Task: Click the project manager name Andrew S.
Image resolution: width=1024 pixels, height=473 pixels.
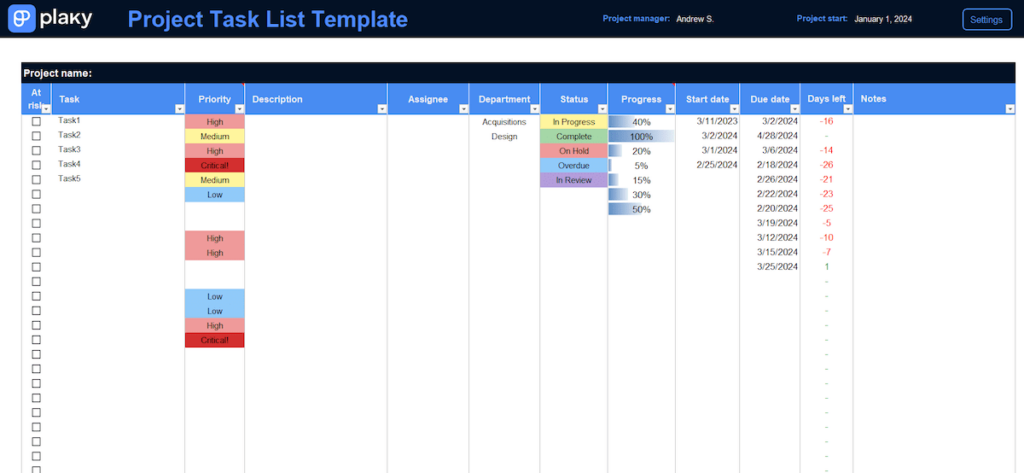Action: coord(695,19)
